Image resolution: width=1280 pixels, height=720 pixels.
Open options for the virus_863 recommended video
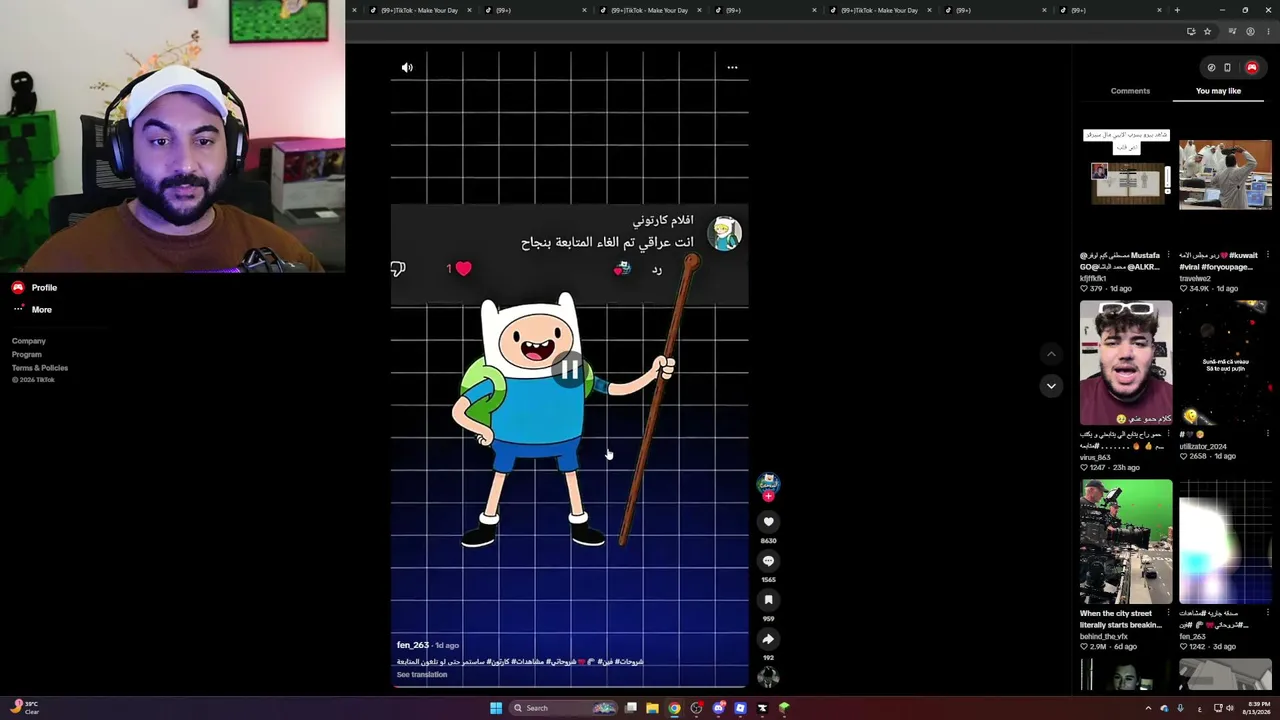tap(1169, 434)
